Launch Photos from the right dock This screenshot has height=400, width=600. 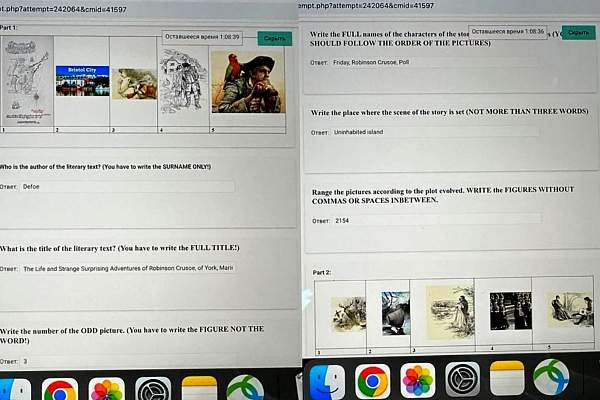click(x=418, y=381)
